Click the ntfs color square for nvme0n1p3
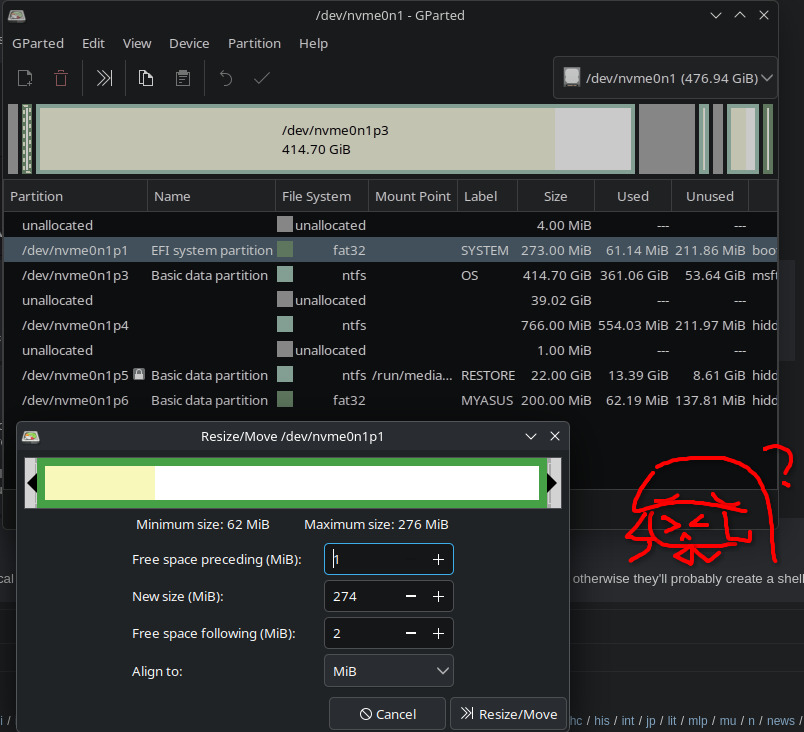 coord(285,274)
